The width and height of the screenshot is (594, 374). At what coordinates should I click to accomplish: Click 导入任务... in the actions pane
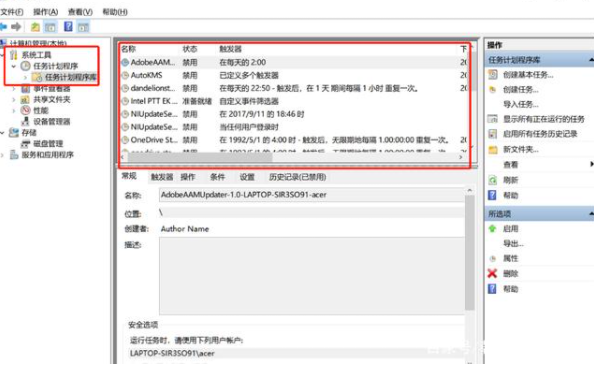pos(521,104)
